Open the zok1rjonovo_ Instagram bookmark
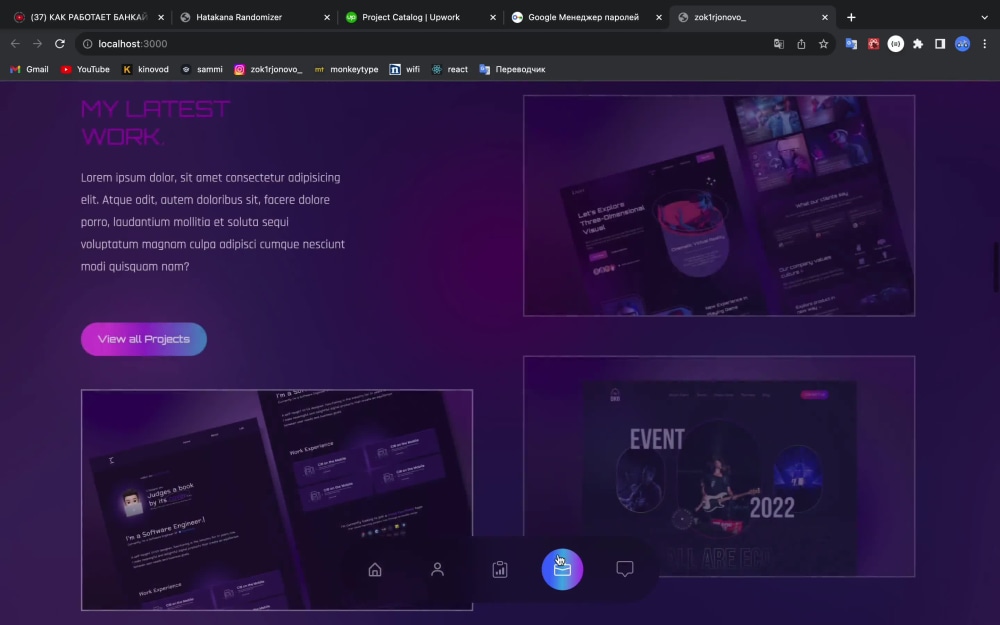The image size is (1000, 625). pyautogui.click(x=268, y=70)
